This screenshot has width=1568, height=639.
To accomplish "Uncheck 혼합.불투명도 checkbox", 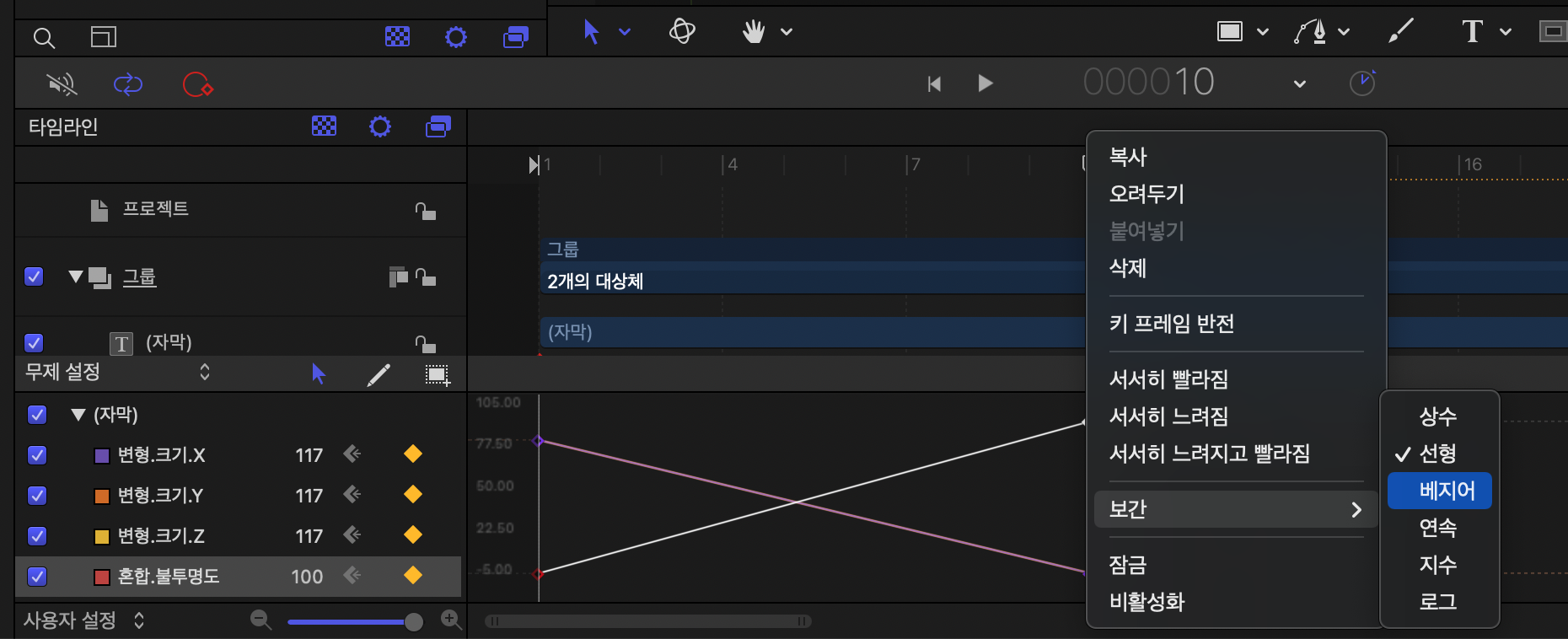I will [x=37, y=577].
